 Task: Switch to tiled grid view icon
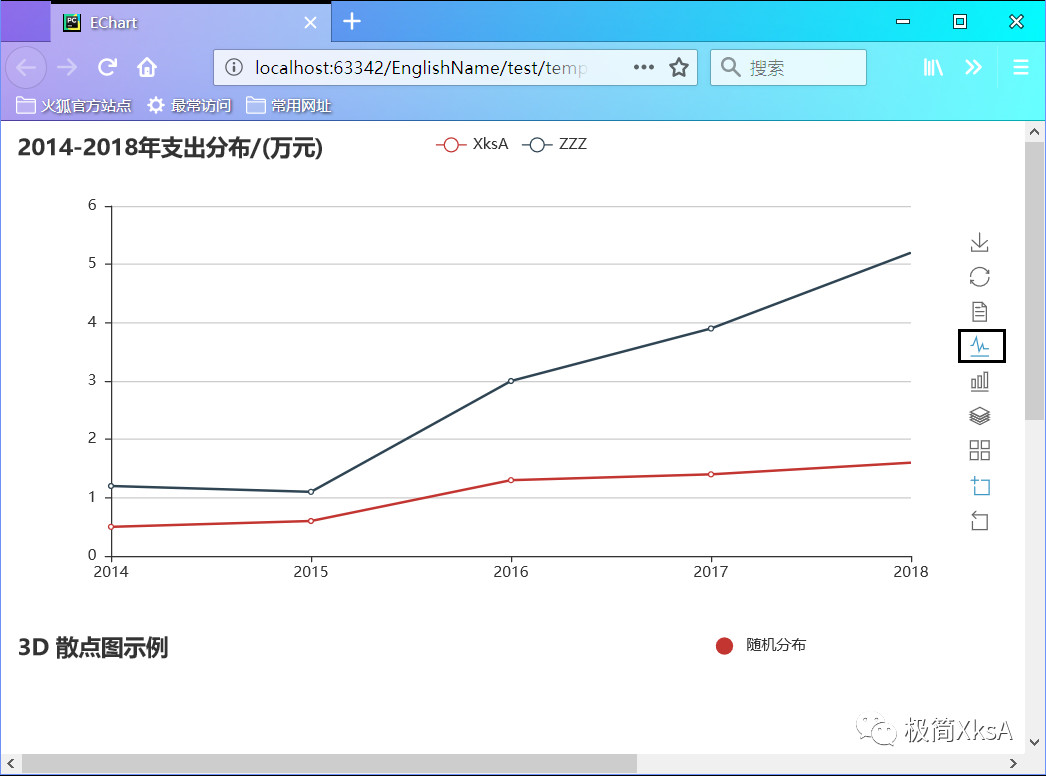pos(979,450)
